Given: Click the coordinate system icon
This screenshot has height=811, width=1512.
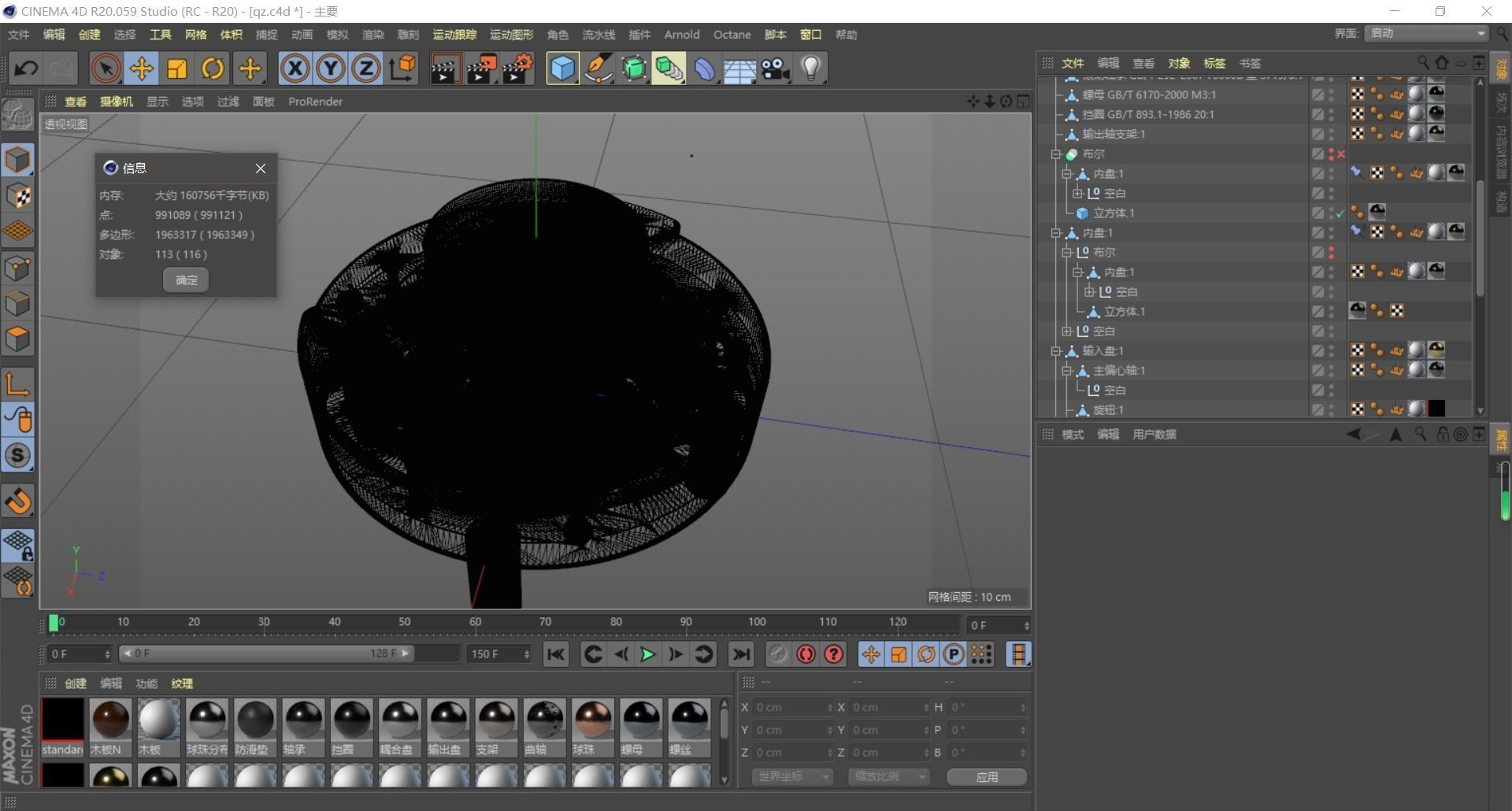Looking at the screenshot, I should [x=402, y=69].
